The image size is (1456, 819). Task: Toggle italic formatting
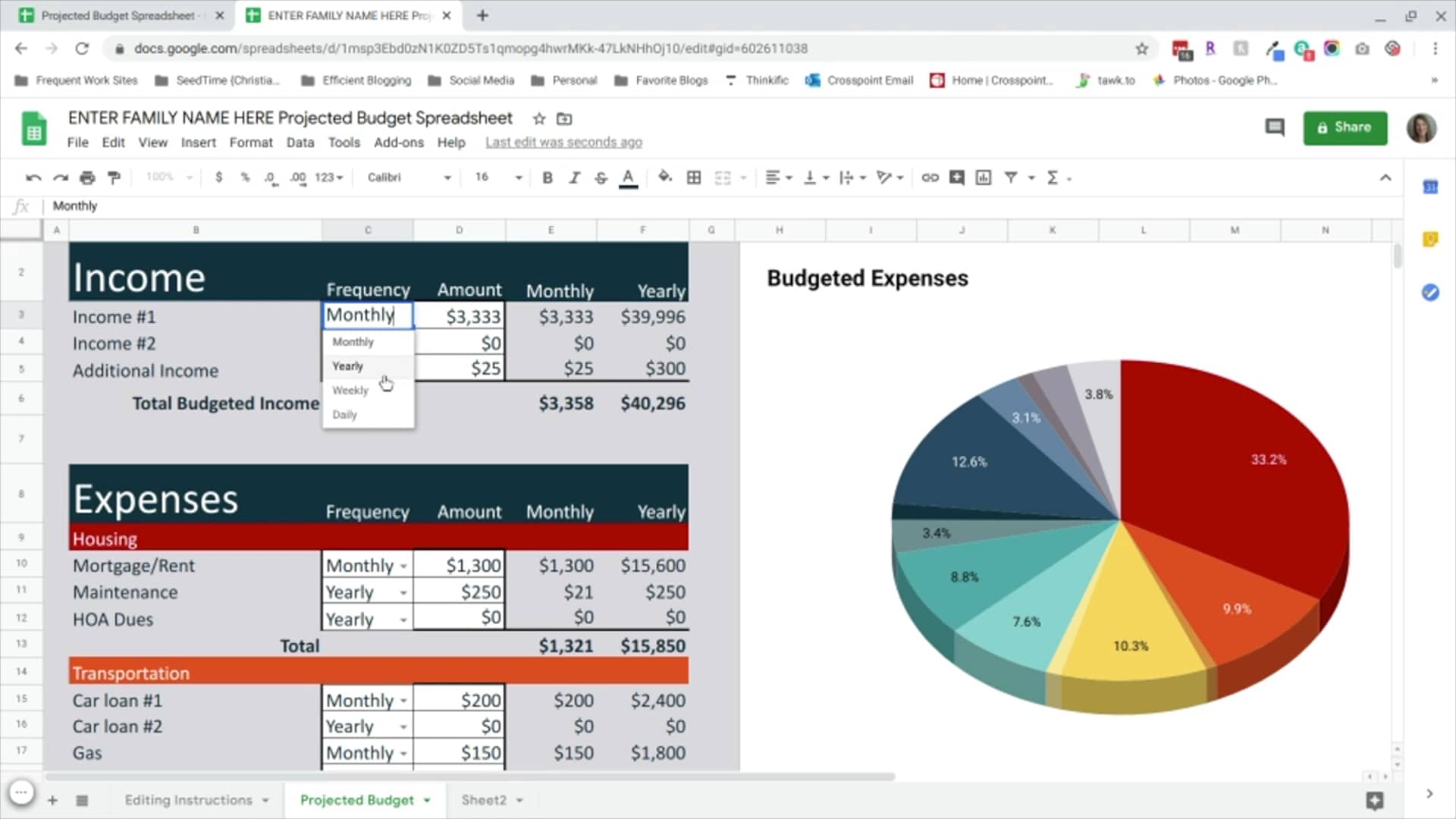coord(574,177)
